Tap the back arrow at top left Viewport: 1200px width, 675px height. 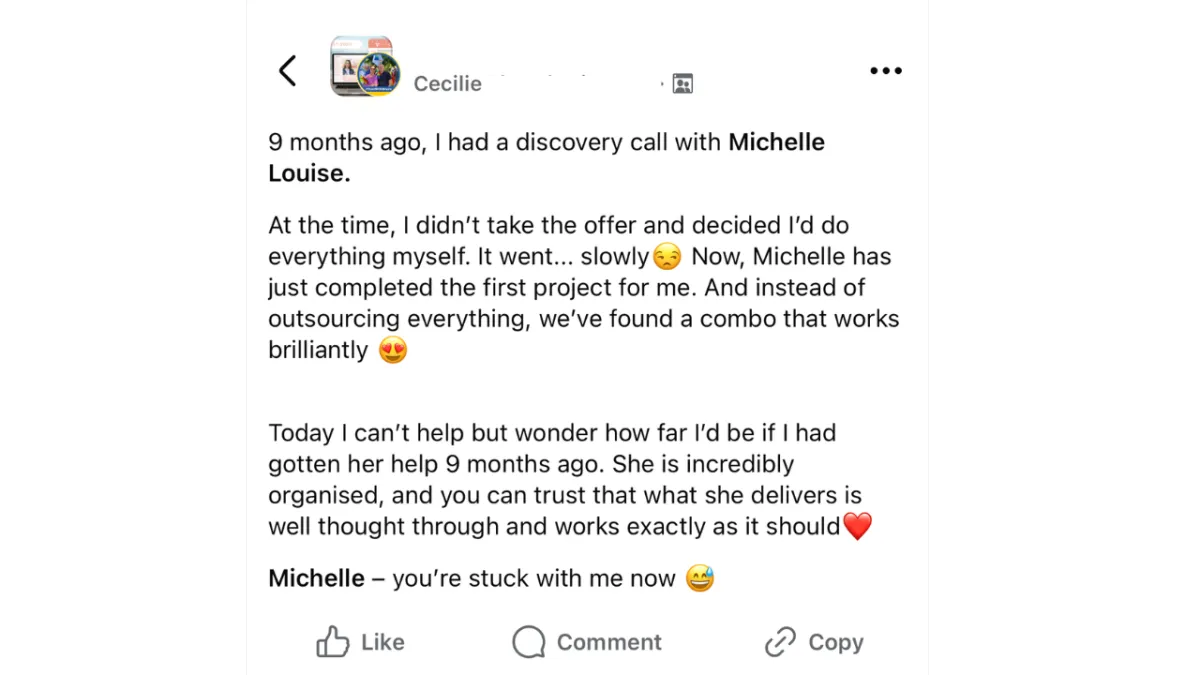[287, 71]
